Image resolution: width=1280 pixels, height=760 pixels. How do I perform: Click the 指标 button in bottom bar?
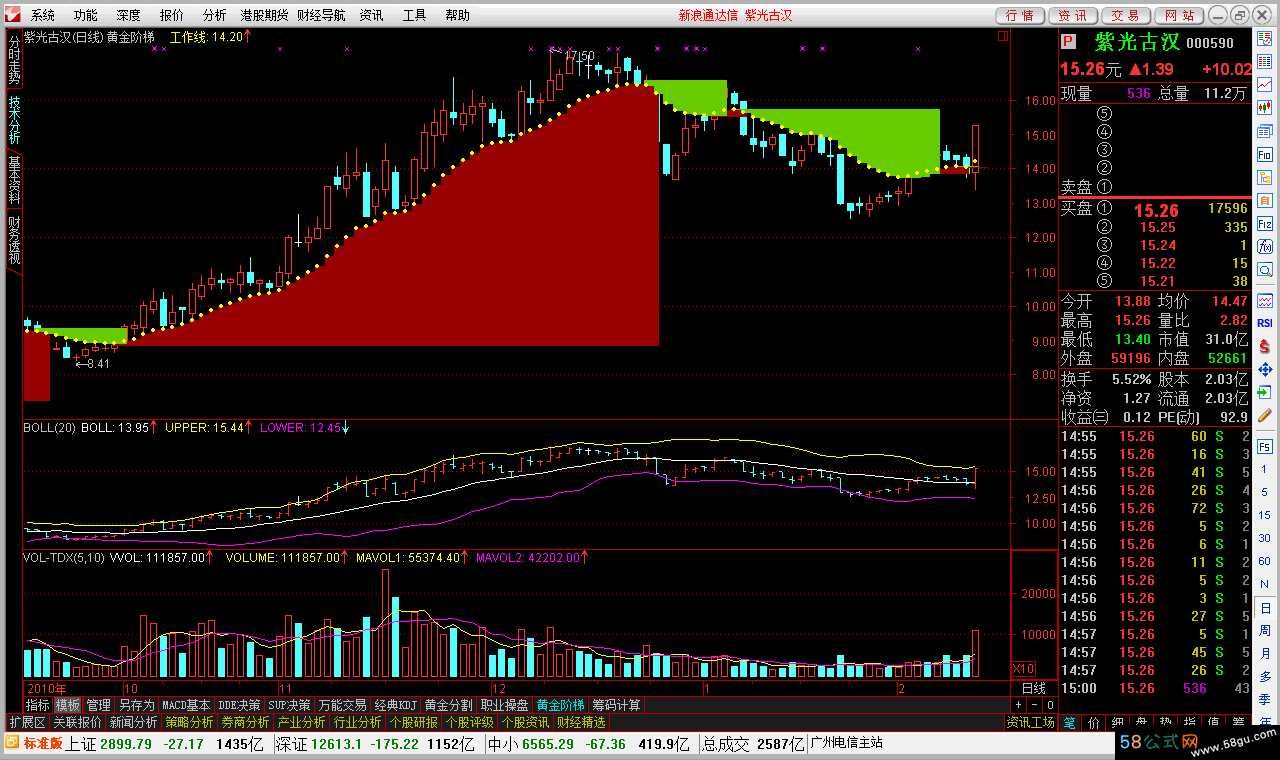[38, 705]
